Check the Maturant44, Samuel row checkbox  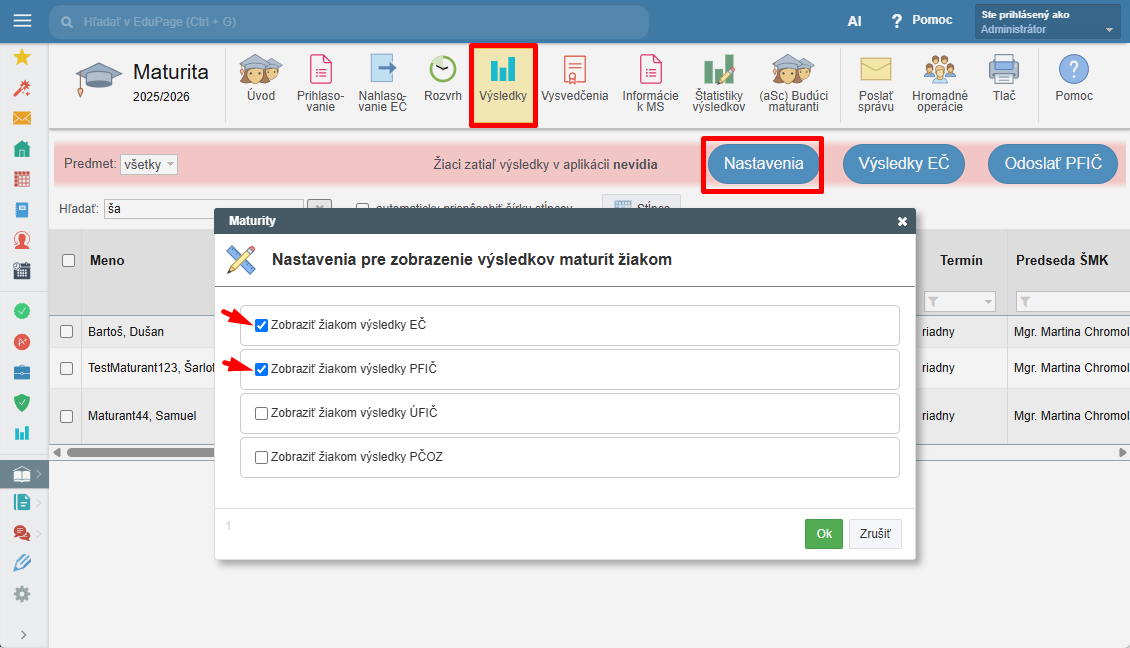click(x=66, y=416)
